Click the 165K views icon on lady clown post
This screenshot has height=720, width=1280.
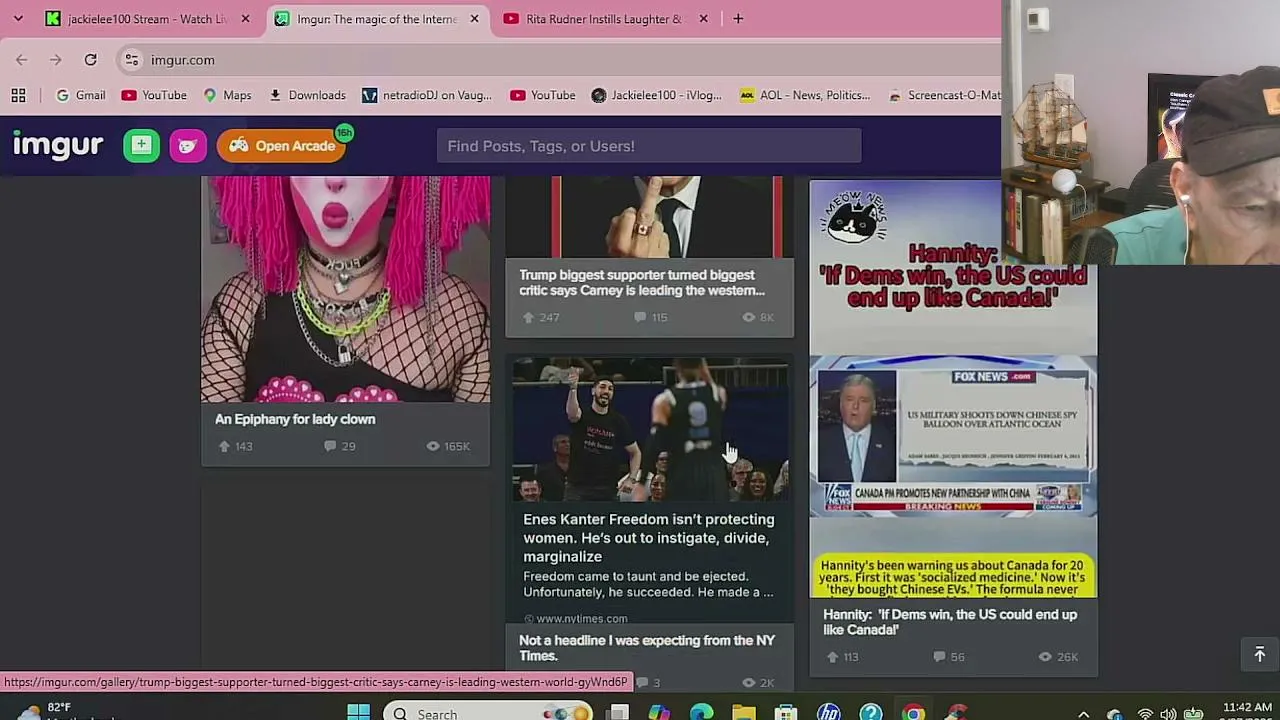433,446
